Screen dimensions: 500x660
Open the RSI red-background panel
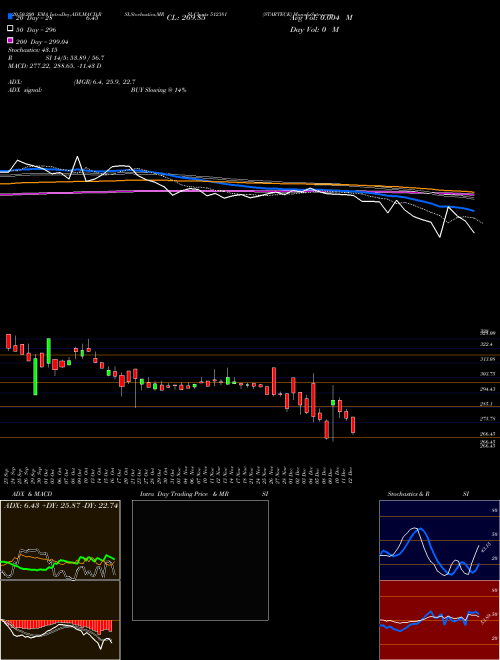pos(439,620)
